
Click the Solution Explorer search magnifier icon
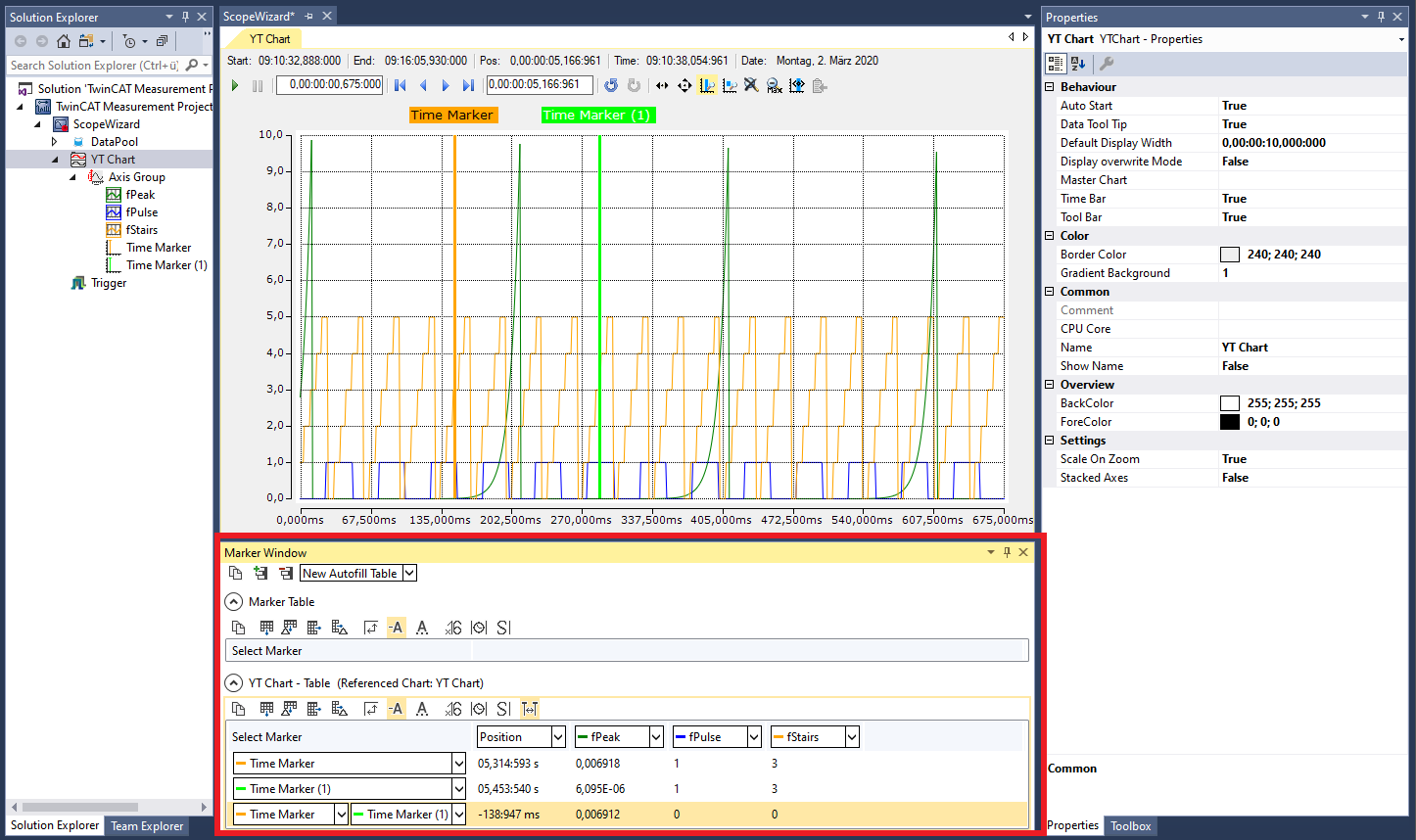point(192,66)
